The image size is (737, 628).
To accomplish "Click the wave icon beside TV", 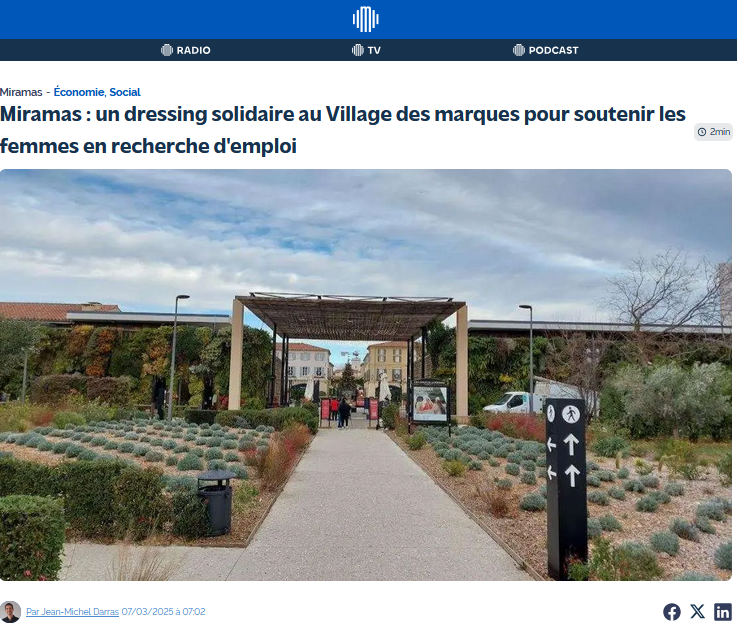I will pos(358,50).
